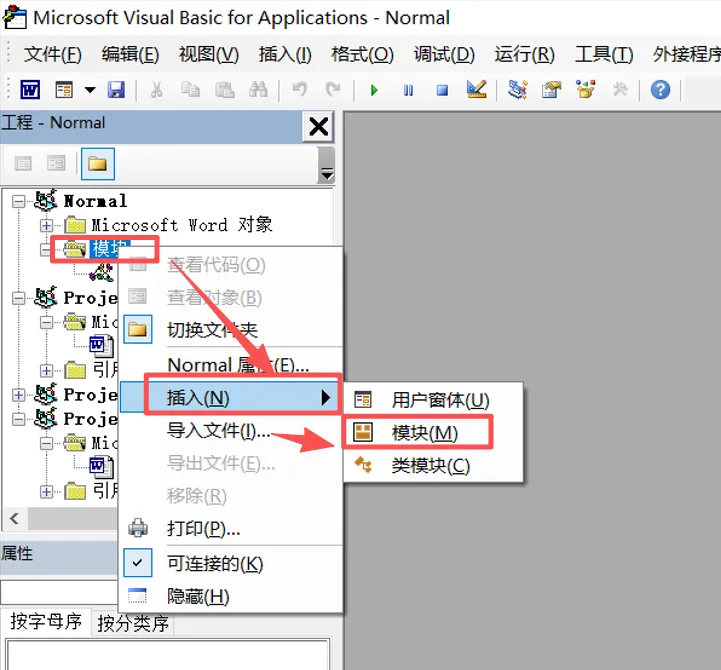Click the Paste clipboard icon
The height and width of the screenshot is (670, 721).
224,90
